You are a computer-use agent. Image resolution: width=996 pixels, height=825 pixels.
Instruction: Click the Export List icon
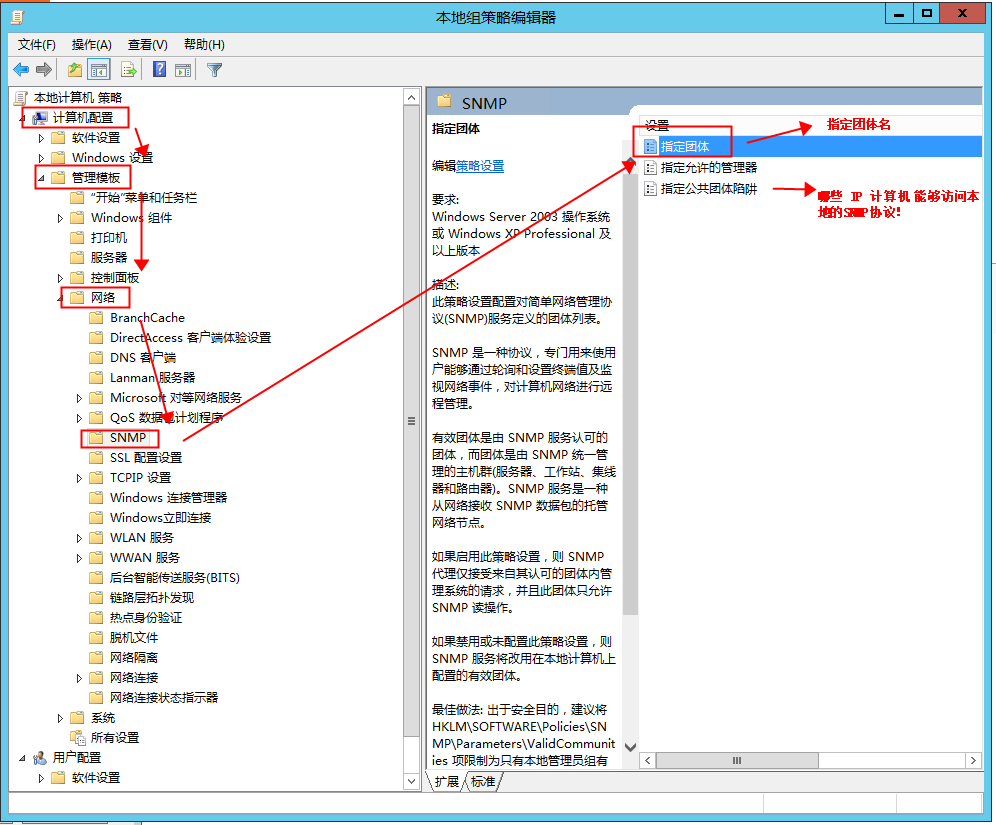click(128, 69)
